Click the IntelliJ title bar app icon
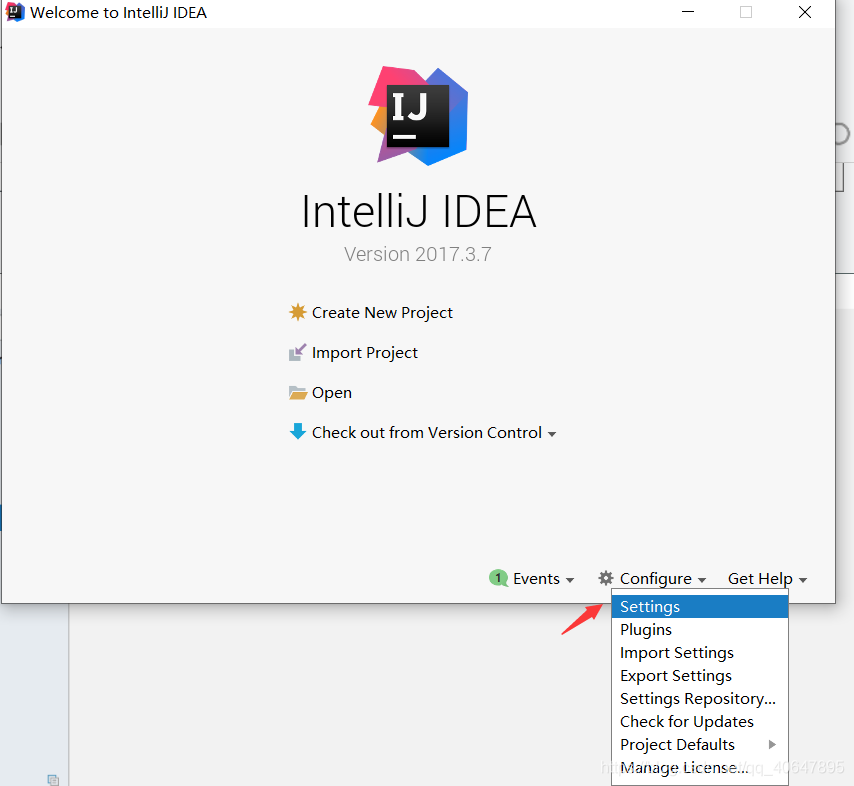Viewport: 854px width, 786px height. coord(15,12)
